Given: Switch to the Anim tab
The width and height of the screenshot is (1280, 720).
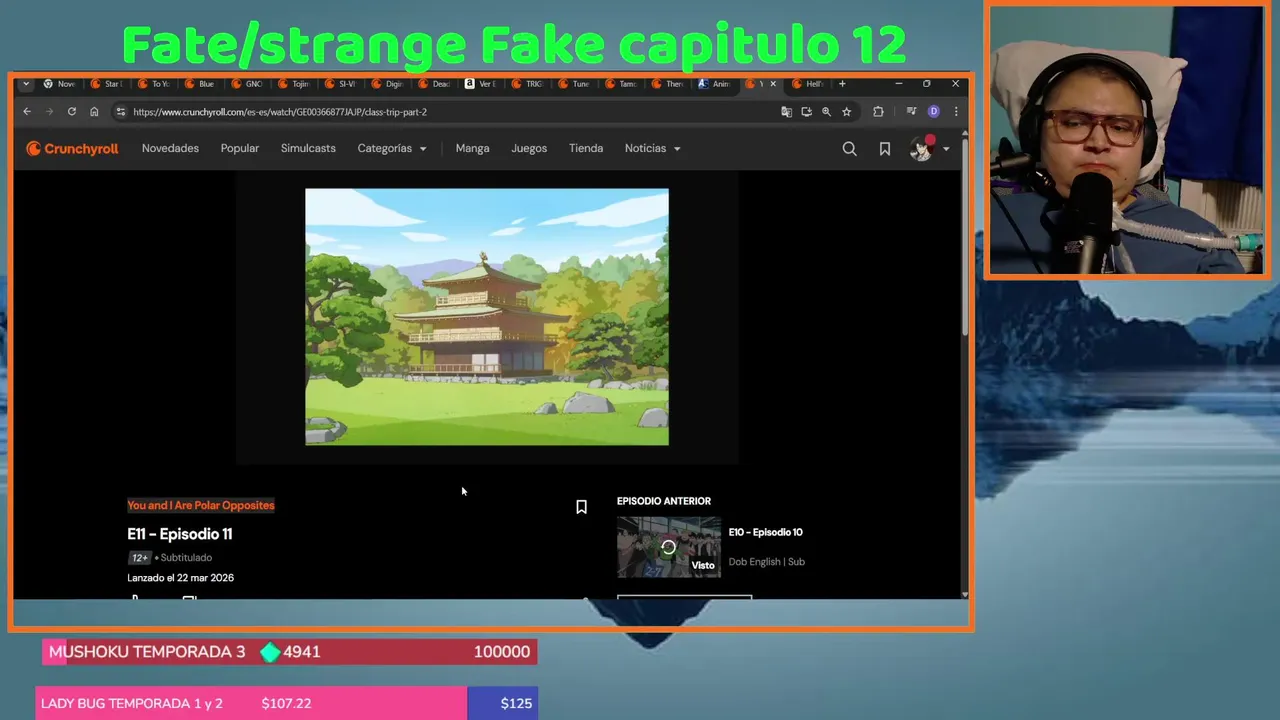Looking at the screenshot, I should (714, 84).
